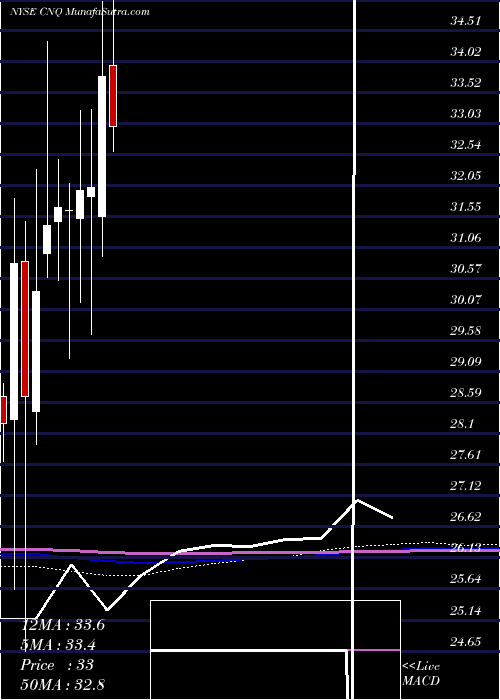
Task: Click price axis value 26.62
Action: coord(465,517)
